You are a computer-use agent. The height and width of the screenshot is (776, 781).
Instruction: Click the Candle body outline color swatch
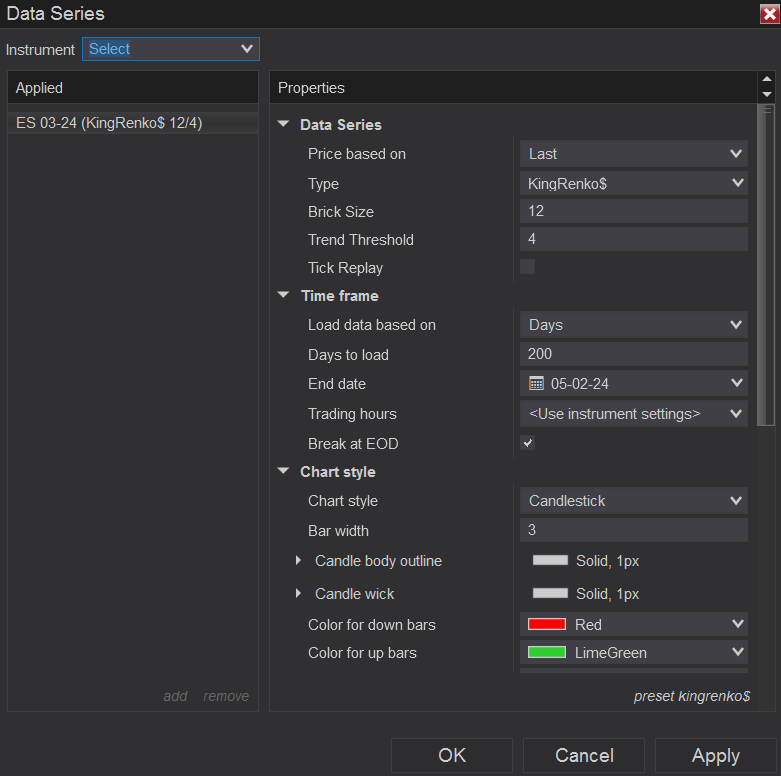[550, 560]
